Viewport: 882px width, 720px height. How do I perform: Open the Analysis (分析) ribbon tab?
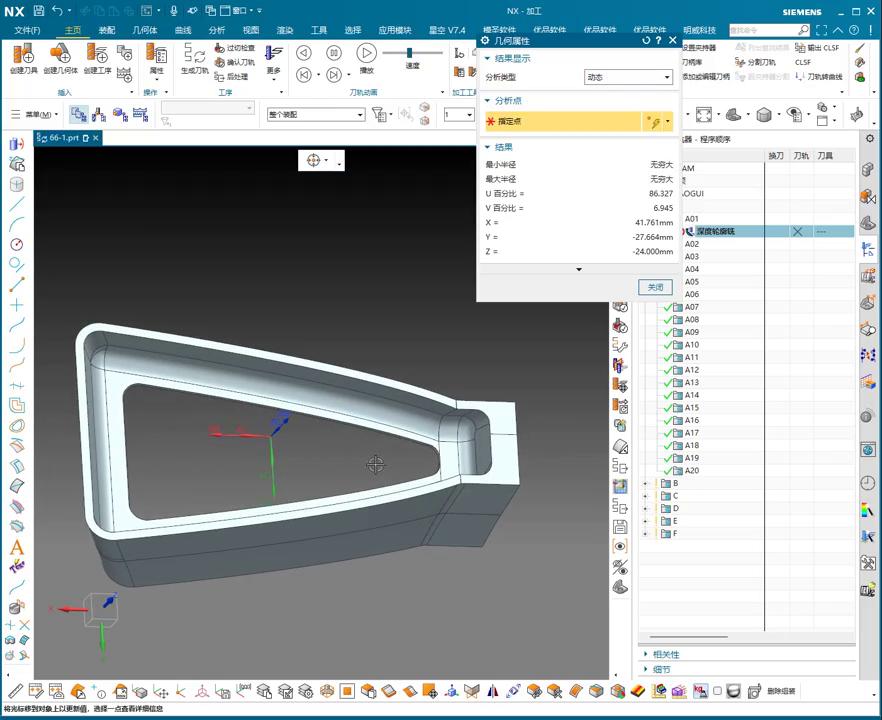pos(217,30)
